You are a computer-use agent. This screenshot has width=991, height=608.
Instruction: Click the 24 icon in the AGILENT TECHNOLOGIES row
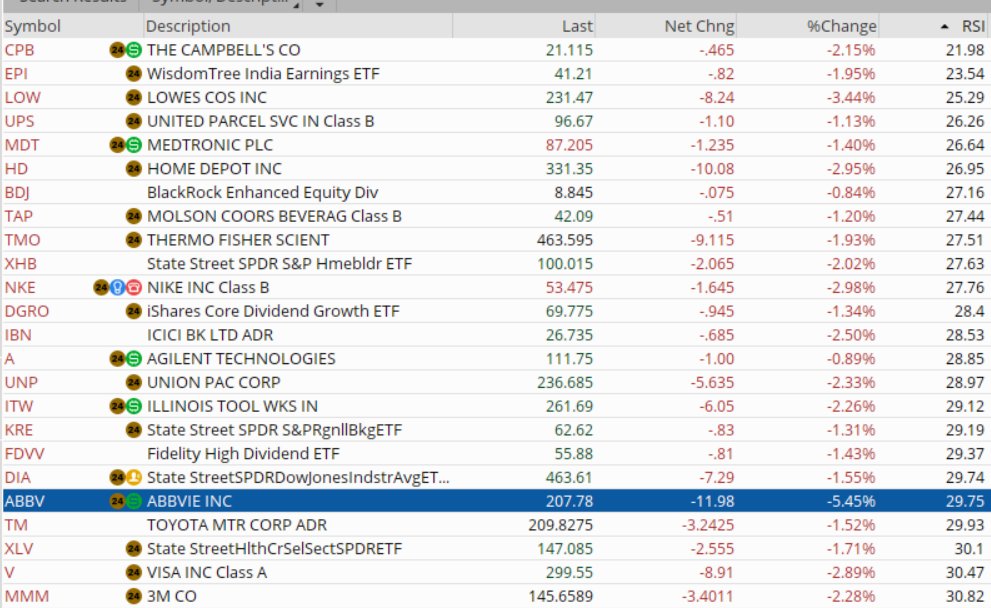(x=117, y=359)
